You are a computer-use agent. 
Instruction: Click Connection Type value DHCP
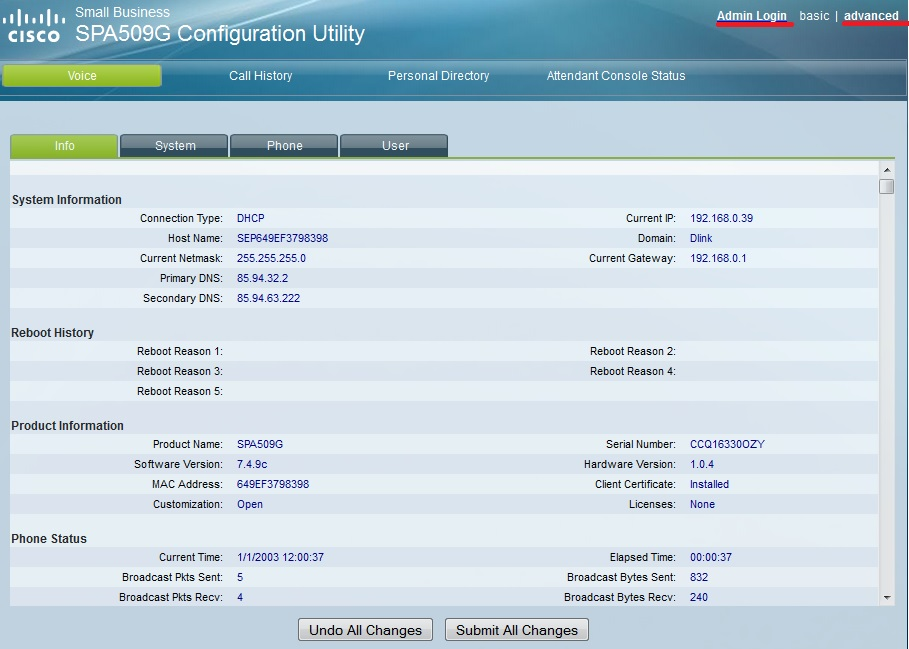click(x=250, y=218)
